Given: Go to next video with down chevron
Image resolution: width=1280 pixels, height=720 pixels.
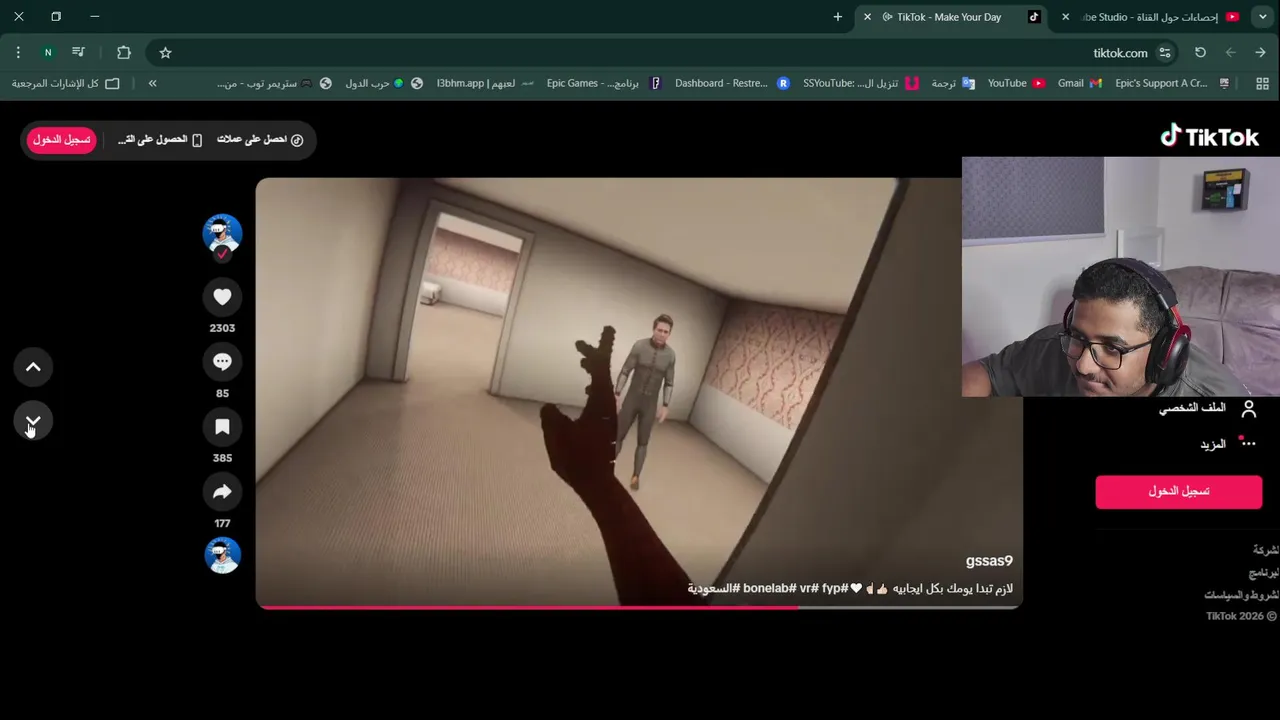Looking at the screenshot, I should [33, 421].
